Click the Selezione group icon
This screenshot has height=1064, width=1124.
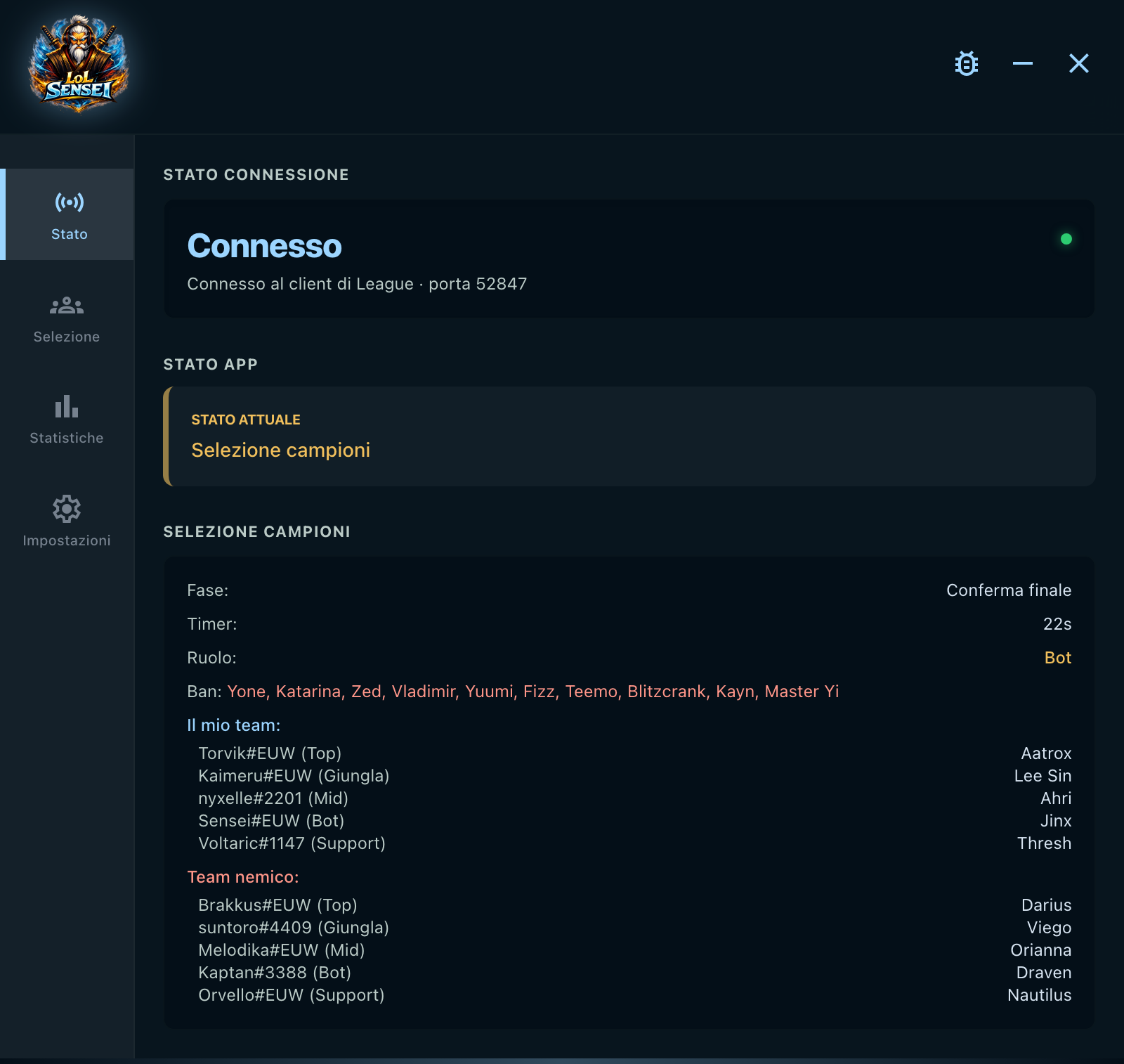(67, 305)
